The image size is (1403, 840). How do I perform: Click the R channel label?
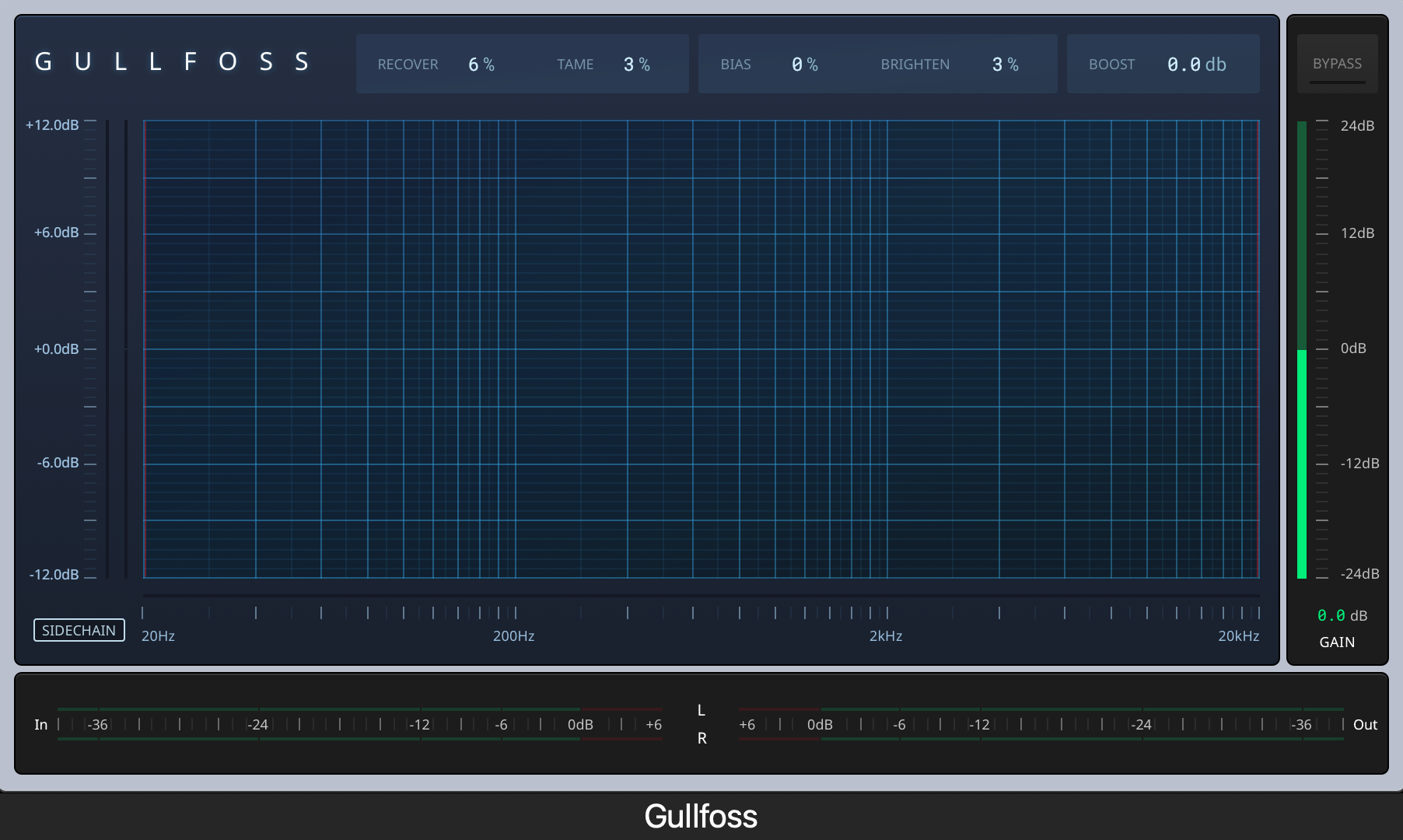tap(701, 738)
